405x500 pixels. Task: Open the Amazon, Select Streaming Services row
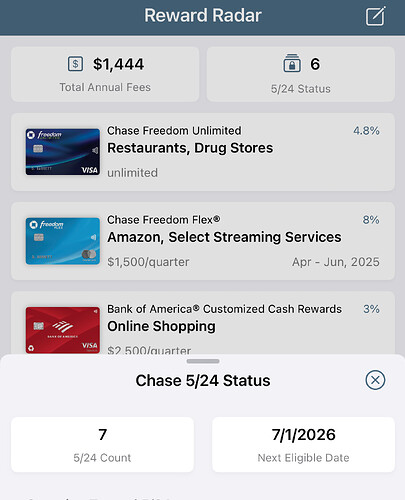[203, 241]
